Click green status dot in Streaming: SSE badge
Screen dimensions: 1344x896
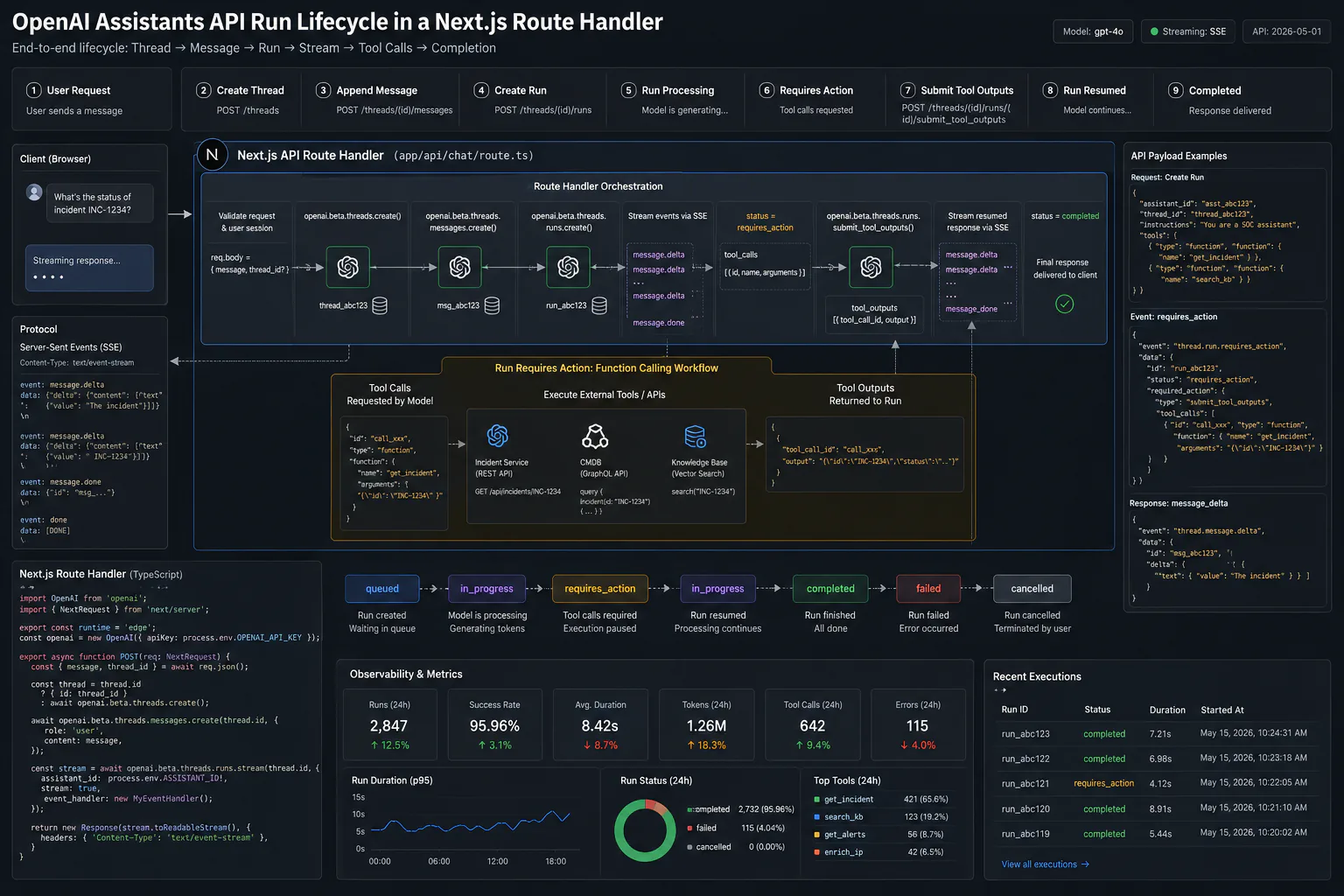[1154, 31]
